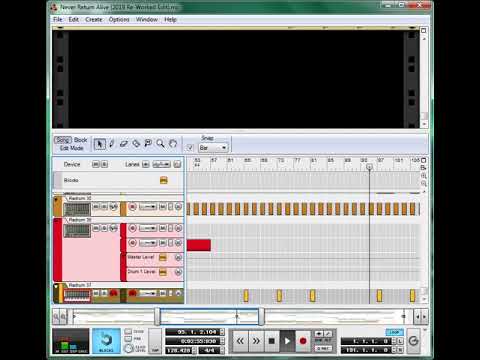Select the Magnify tool
Screen dimensions: 480x360
coord(160,144)
